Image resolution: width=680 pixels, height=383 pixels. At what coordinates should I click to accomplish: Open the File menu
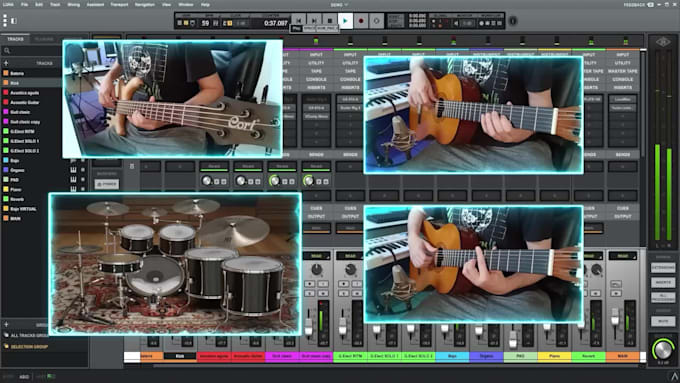coord(25,5)
